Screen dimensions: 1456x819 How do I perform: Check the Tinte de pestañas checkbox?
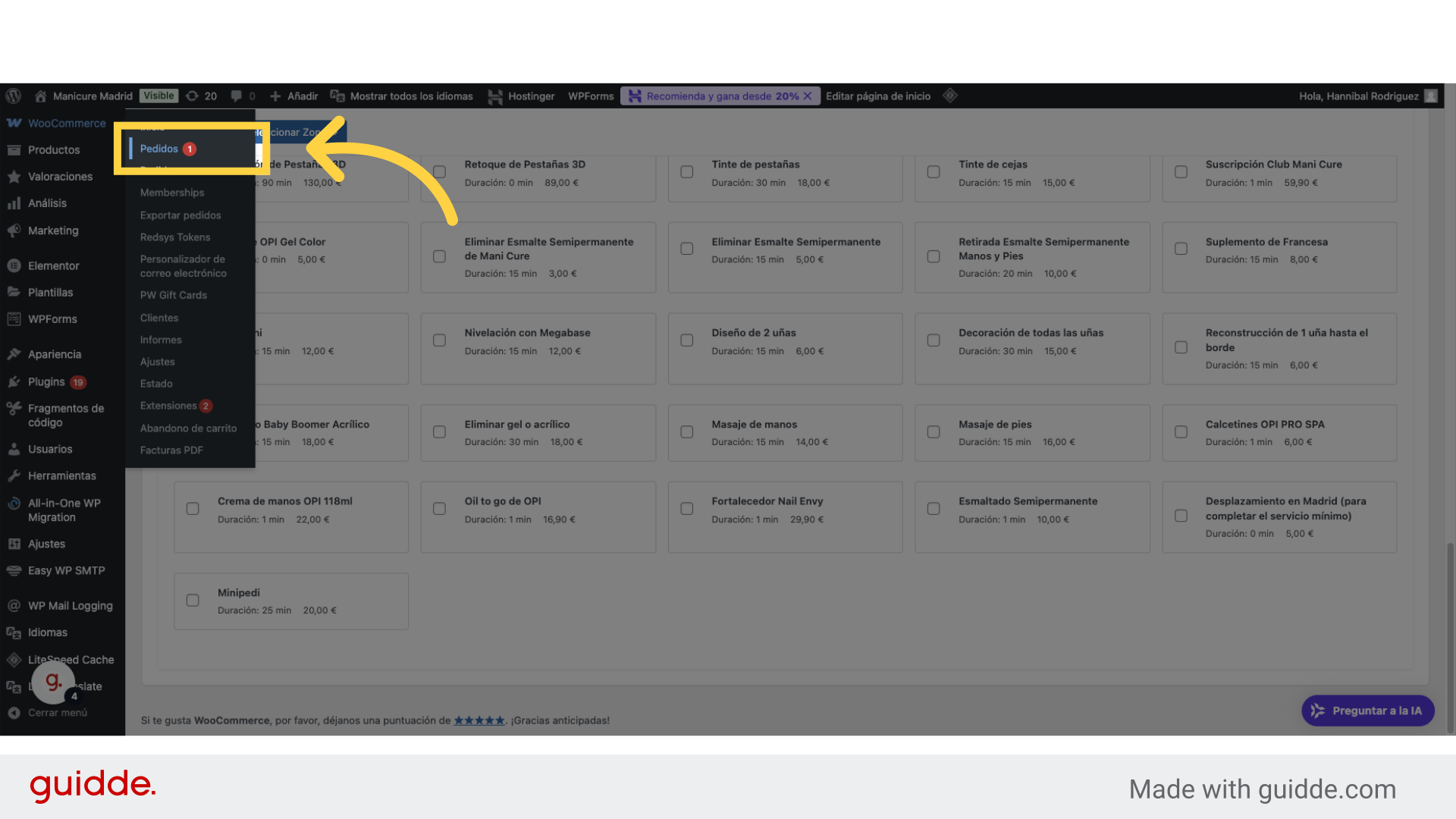point(687,172)
